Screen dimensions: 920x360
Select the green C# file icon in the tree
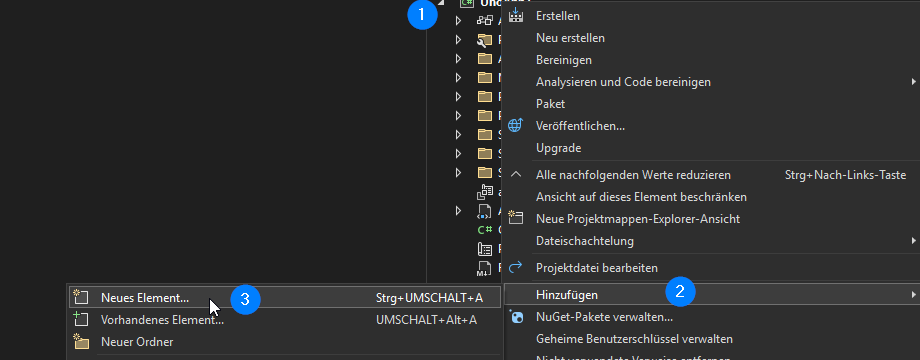[485, 230]
